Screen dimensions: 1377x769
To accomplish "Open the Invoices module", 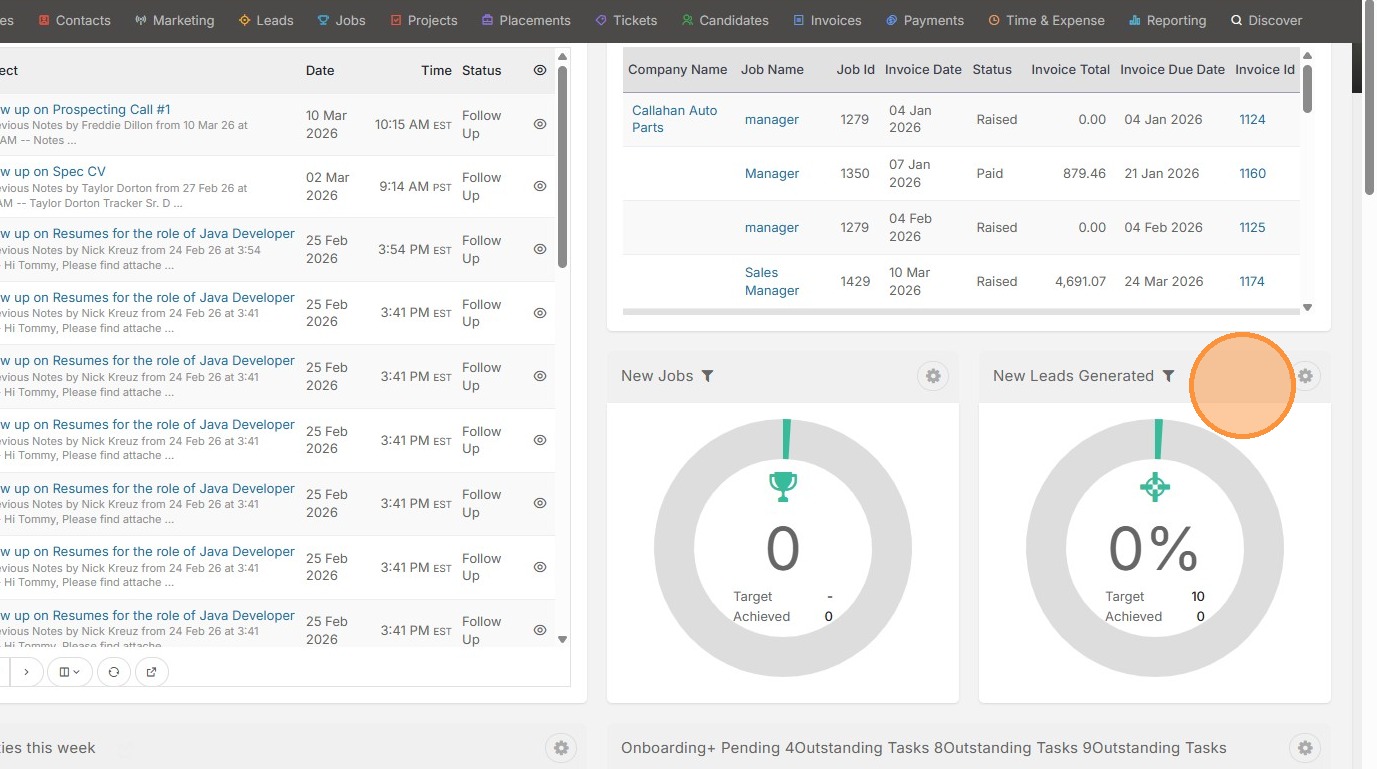I will coord(827,20).
